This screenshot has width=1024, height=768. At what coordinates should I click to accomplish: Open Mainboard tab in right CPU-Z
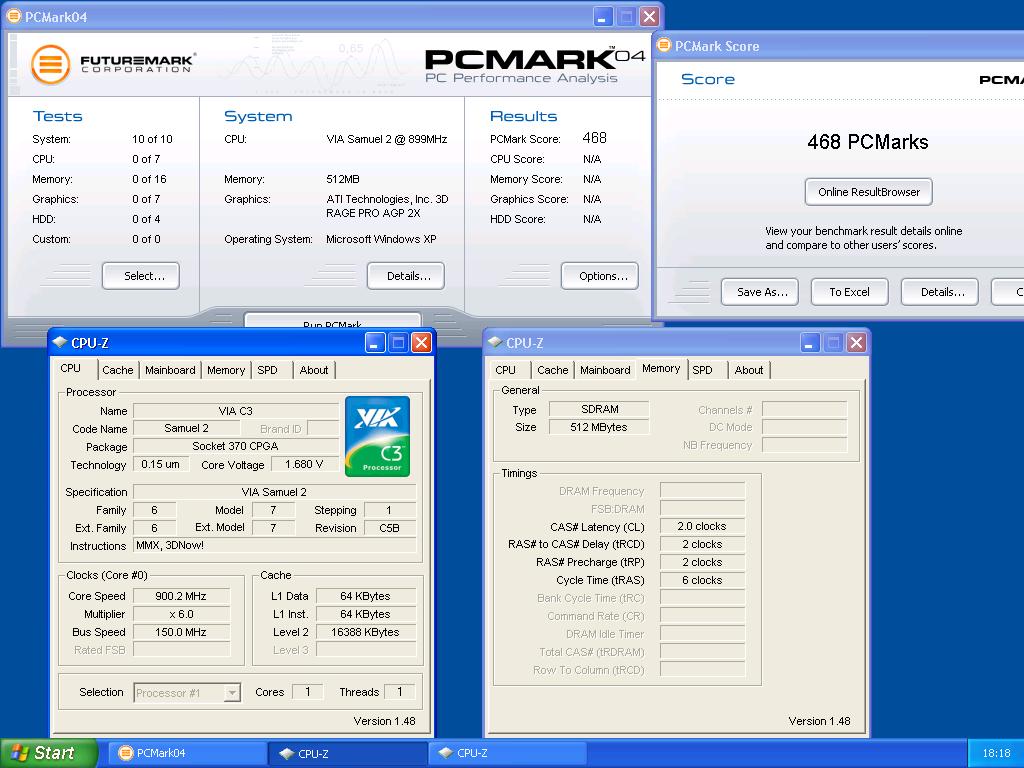point(605,370)
